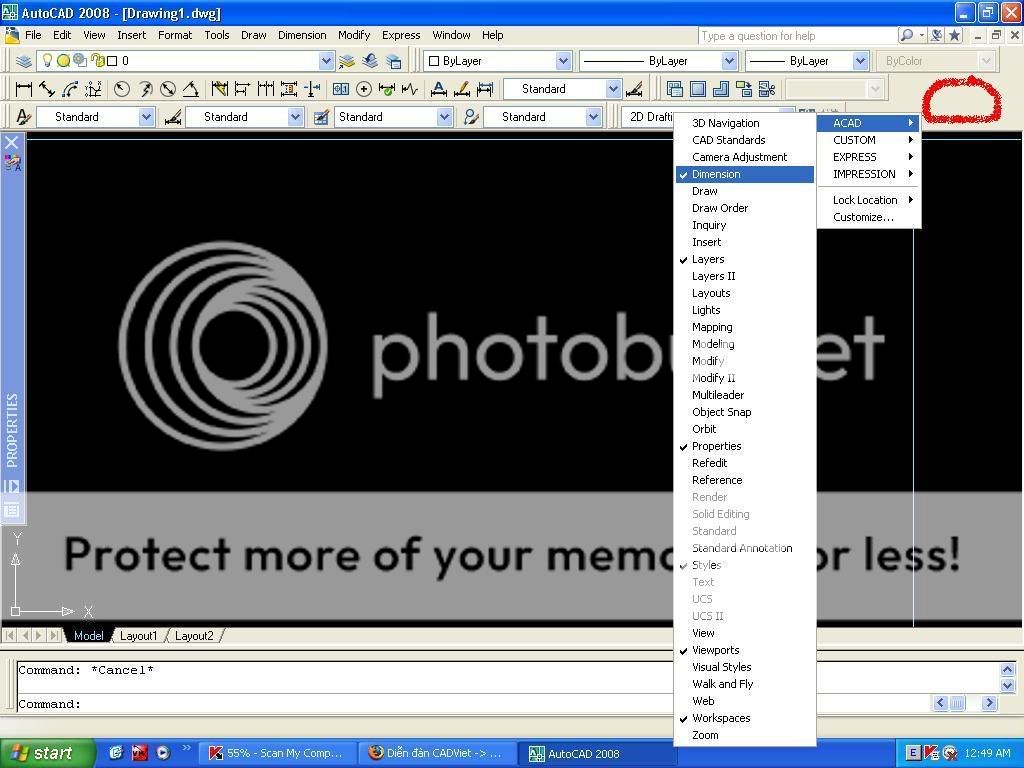Screen dimensions: 1024x768
Task: Open text style Standard dropdown
Action: click(146, 117)
